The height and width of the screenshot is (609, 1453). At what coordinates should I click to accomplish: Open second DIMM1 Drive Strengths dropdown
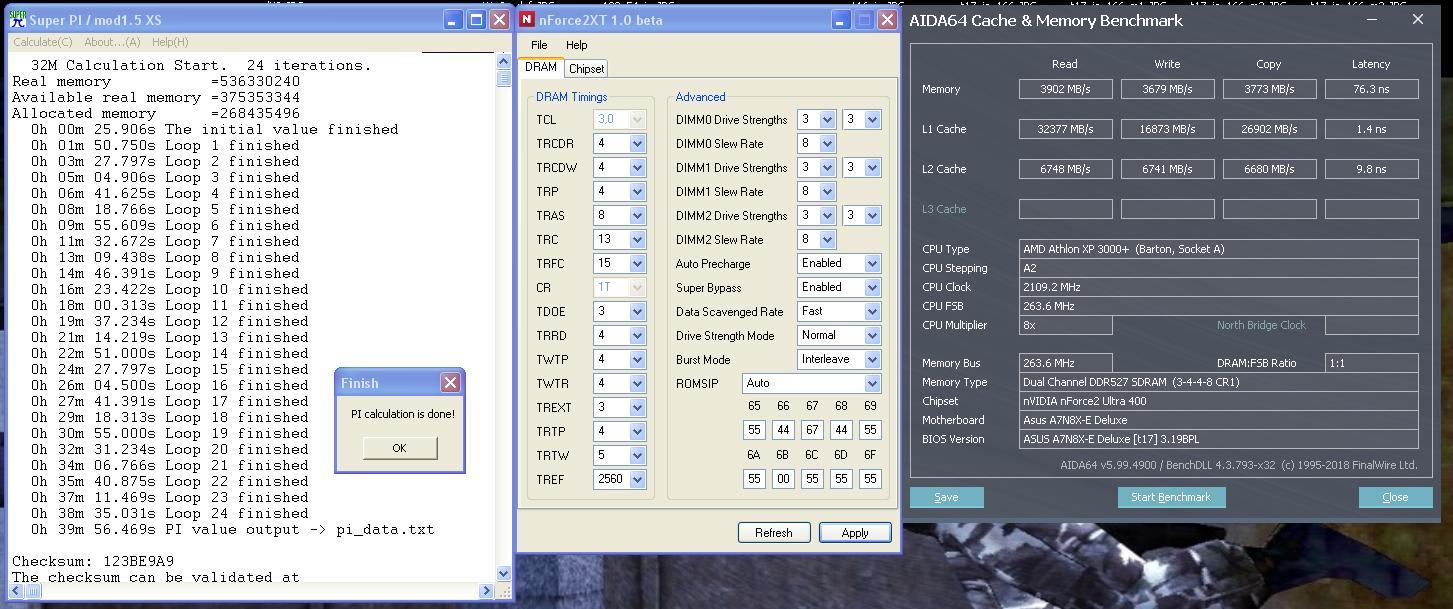coord(872,167)
